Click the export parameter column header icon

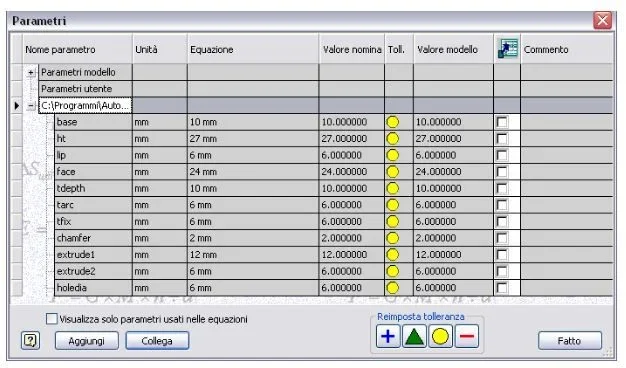click(x=507, y=49)
